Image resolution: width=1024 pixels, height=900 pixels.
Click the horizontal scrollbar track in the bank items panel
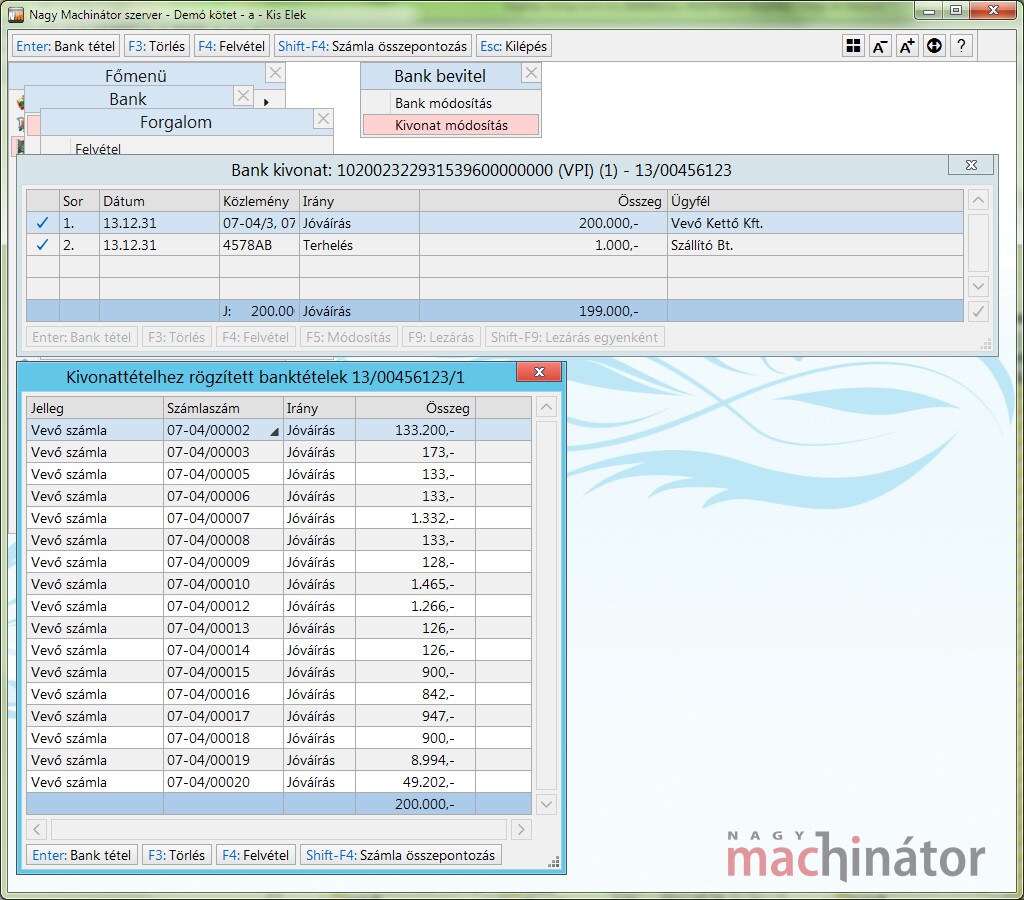point(279,829)
